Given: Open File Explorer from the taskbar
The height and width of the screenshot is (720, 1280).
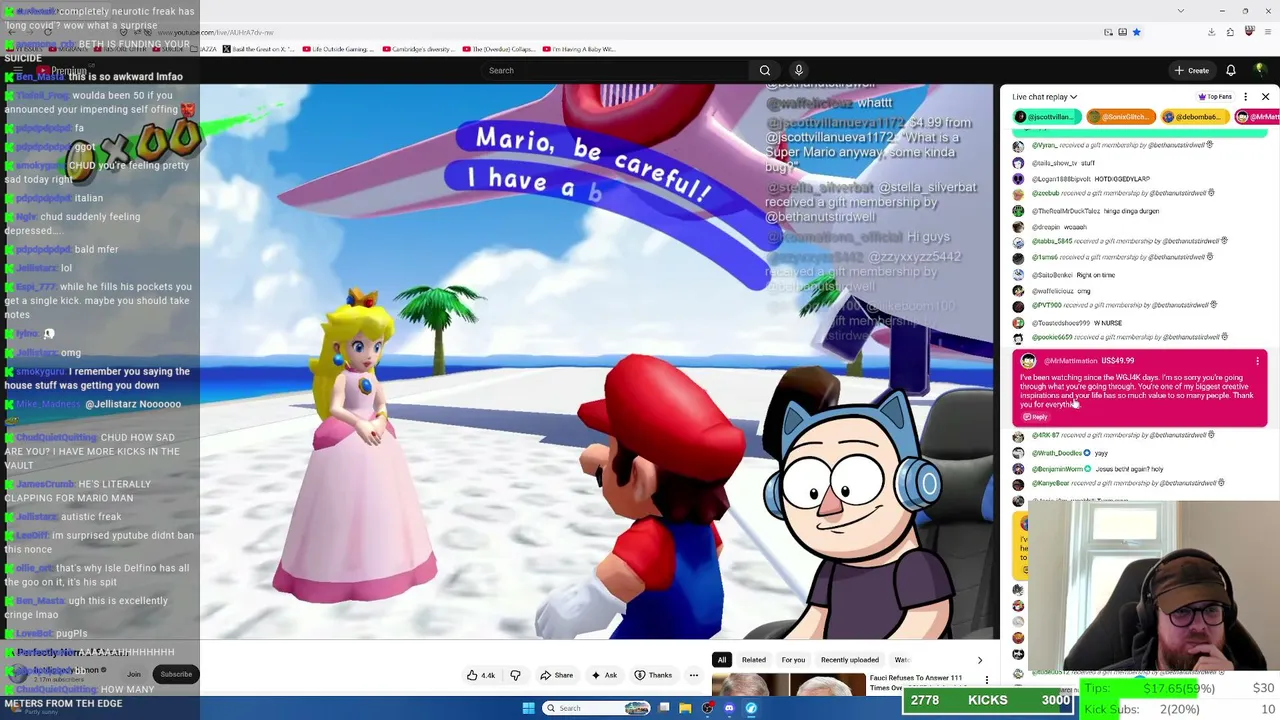Looking at the screenshot, I should [685, 708].
